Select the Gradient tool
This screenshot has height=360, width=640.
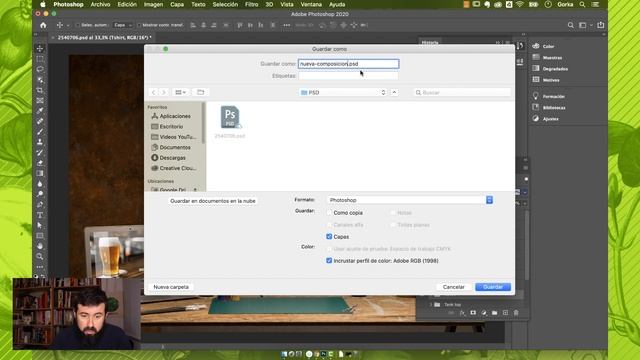point(40,173)
